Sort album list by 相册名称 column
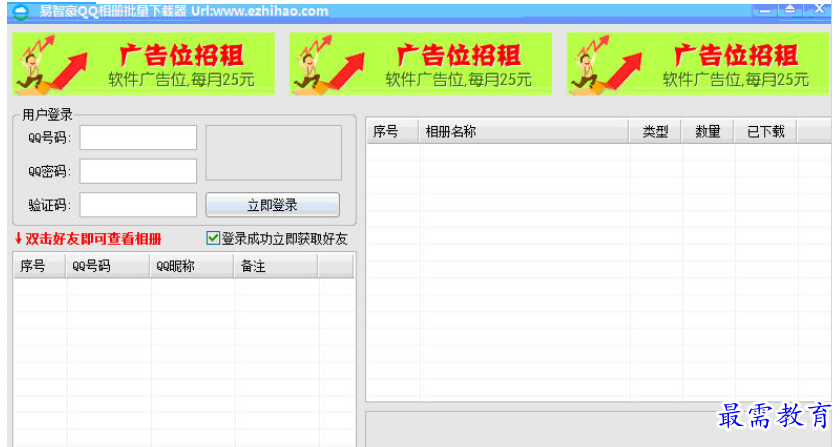 tap(523, 132)
